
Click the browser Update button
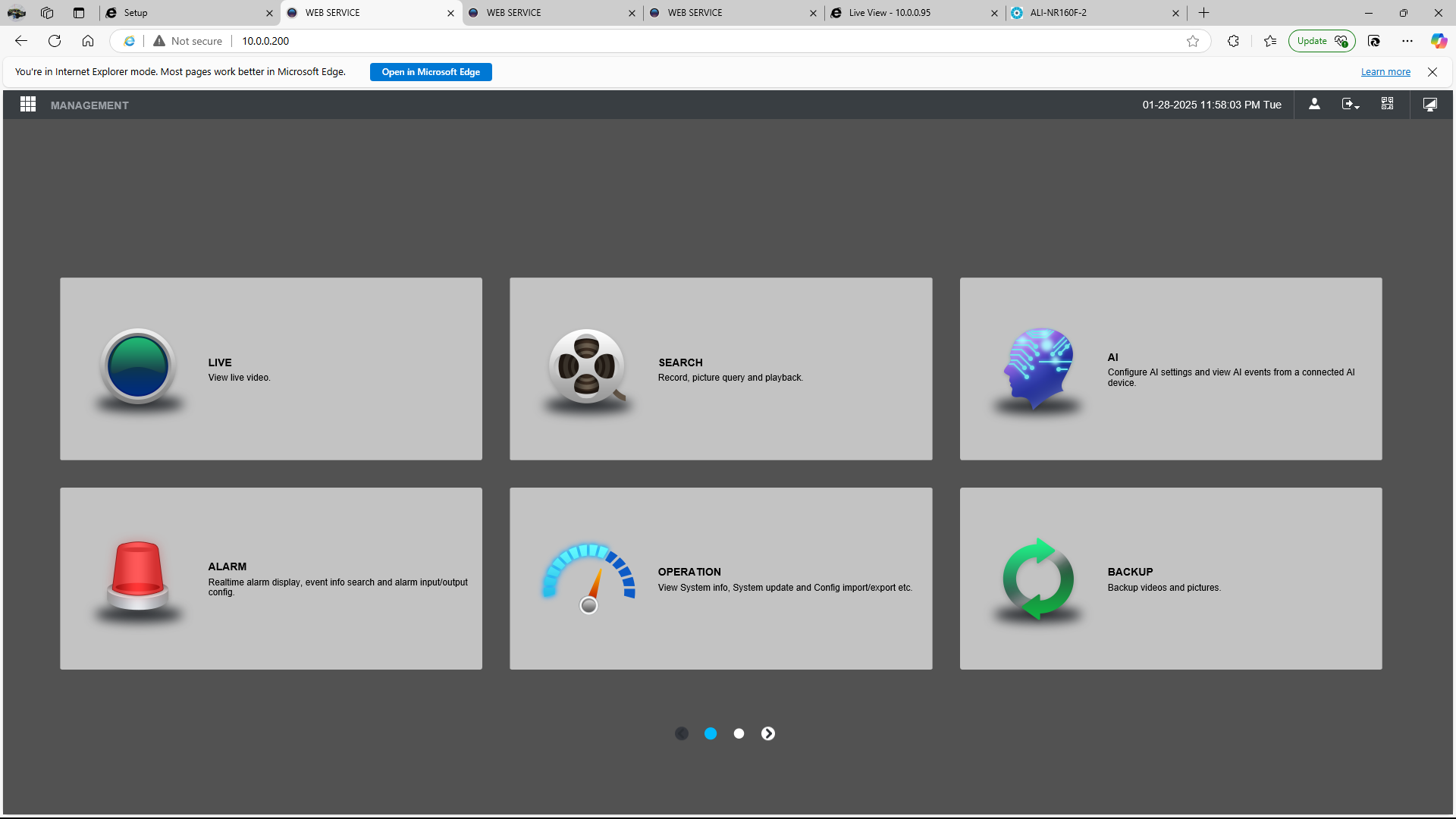pyautogui.click(x=1322, y=41)
